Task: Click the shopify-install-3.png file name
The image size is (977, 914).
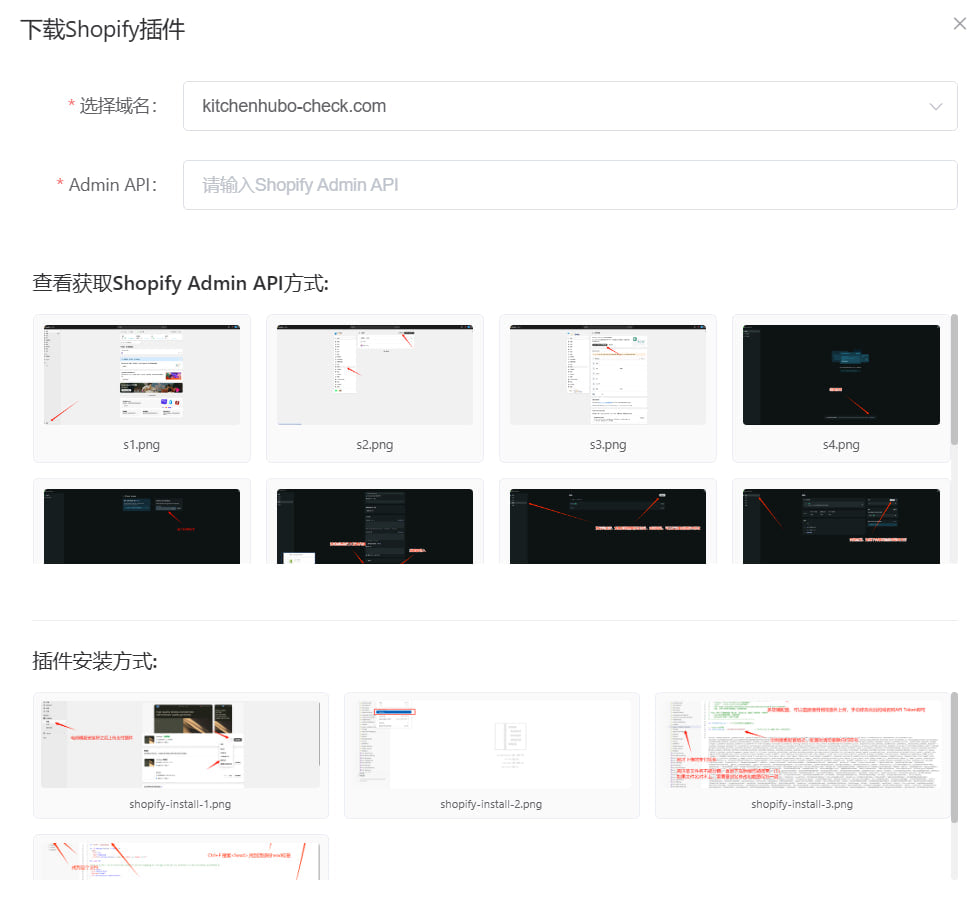Action: point(802,804)
